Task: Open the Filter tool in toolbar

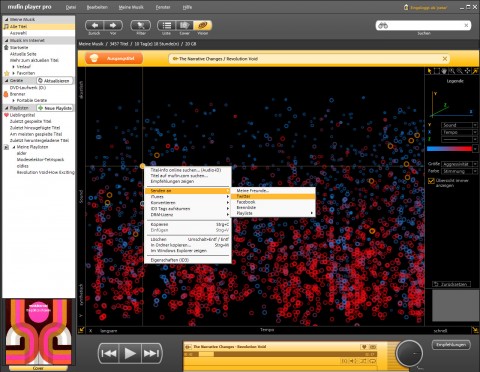Action: tap(141, 25)
